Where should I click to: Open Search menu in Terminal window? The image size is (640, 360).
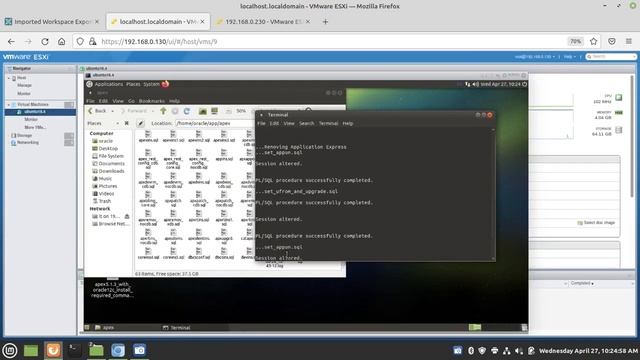coord(307,123)
